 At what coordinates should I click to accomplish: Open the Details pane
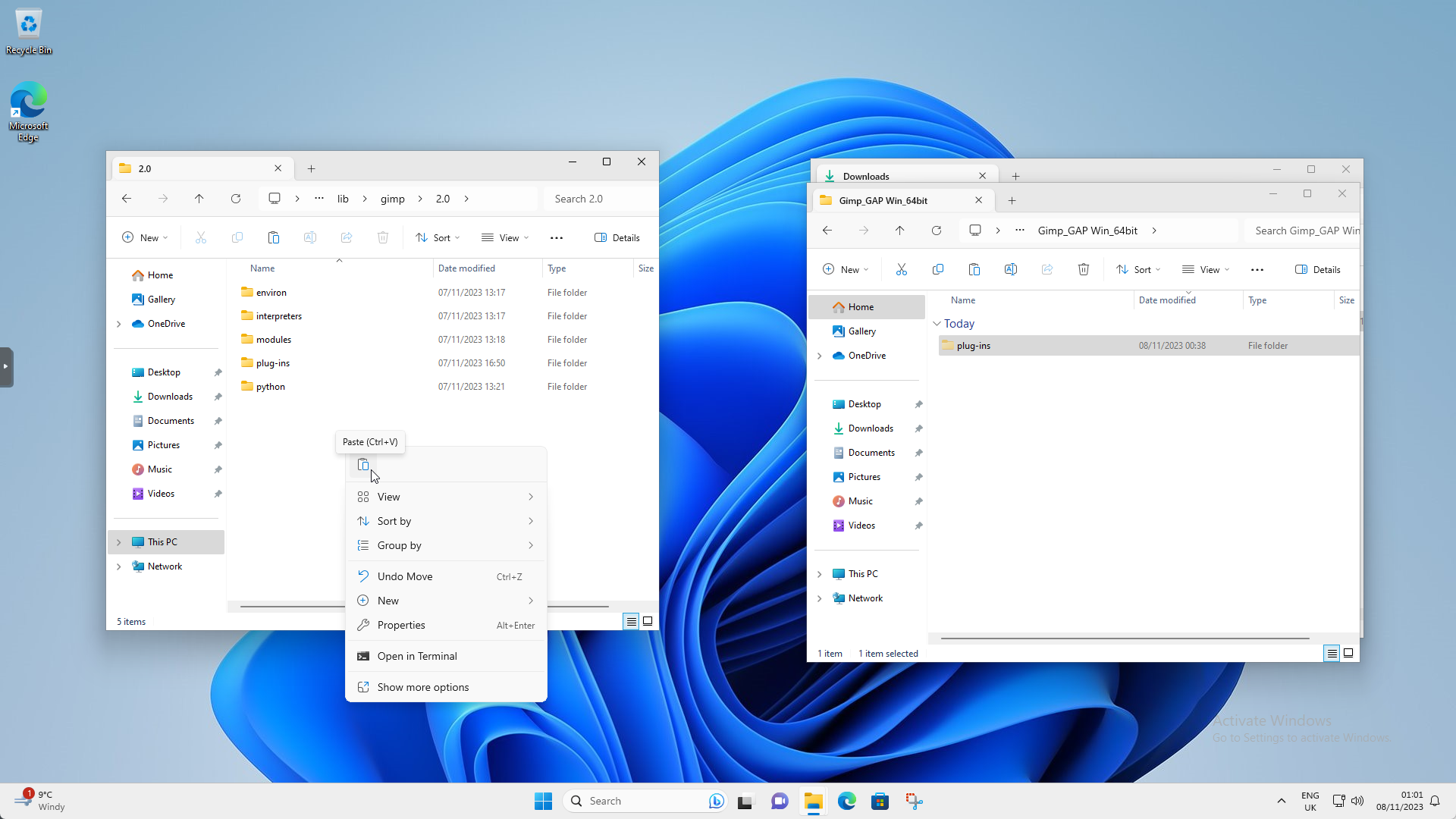pyautogui.click(x=617, y=237)
